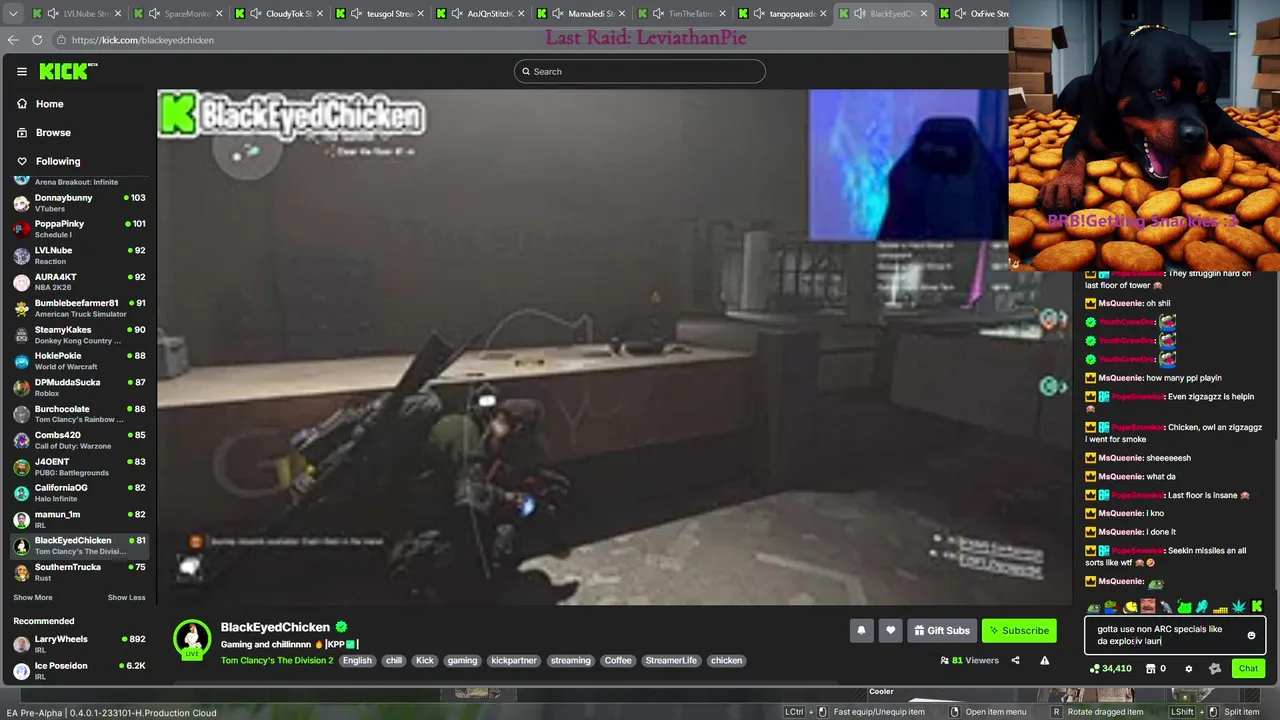Mute audio on the LVLNube tab
The width and height of the screenshot is (1280, 720).
point(54,14)
